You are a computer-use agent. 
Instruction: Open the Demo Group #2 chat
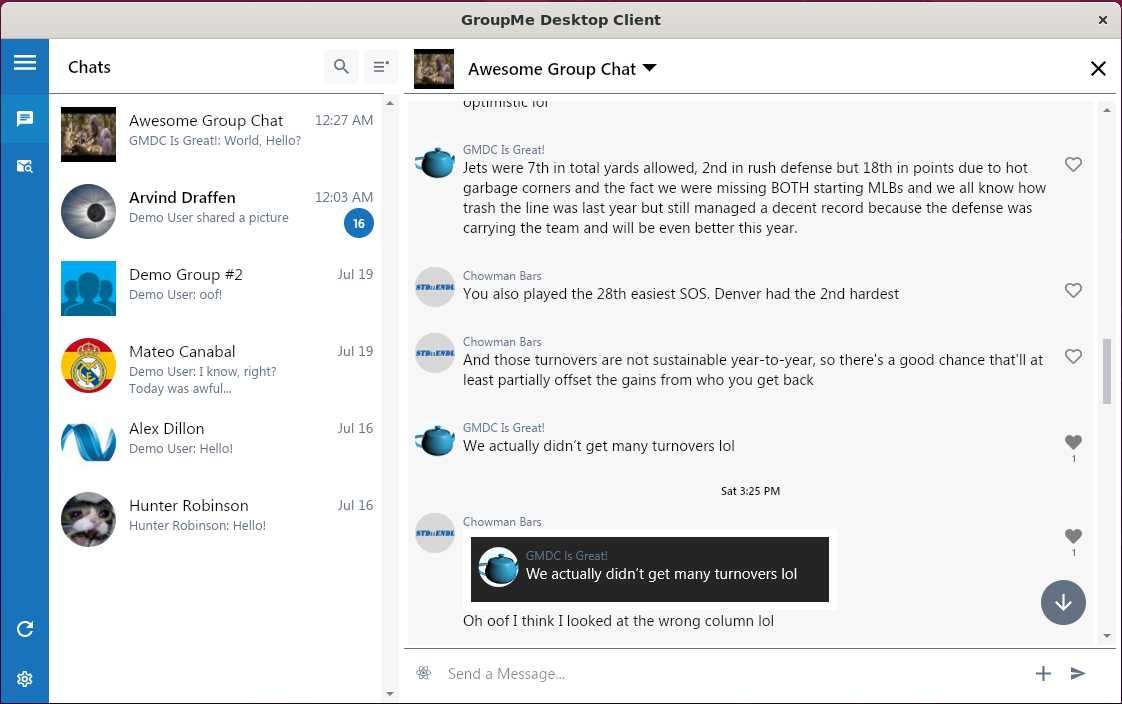pyautogui.click(x=217, y=288)
